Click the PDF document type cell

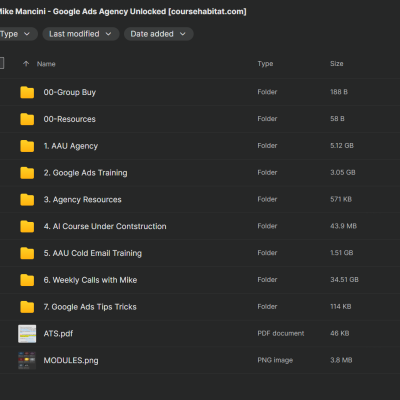[x=281, y=333]
